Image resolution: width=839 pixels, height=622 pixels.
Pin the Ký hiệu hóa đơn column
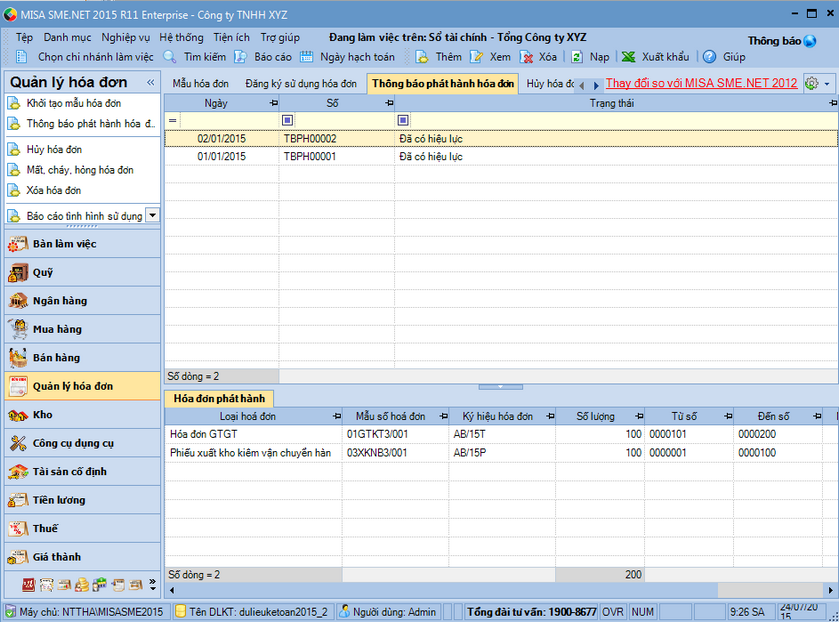coord(550,416)
